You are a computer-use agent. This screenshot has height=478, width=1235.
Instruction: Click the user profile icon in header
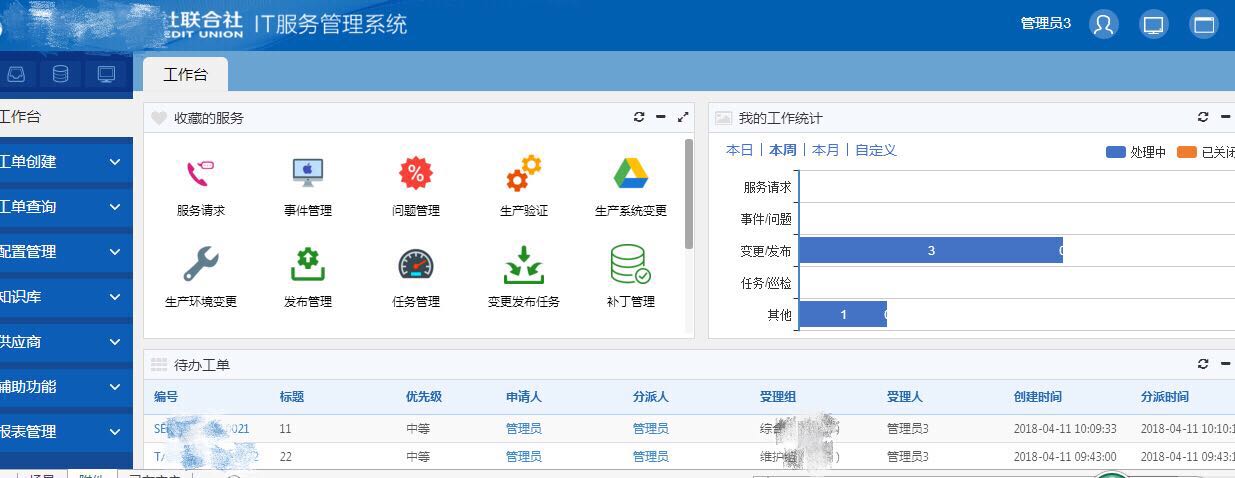pyautogui.click(x=1104, y=25)
